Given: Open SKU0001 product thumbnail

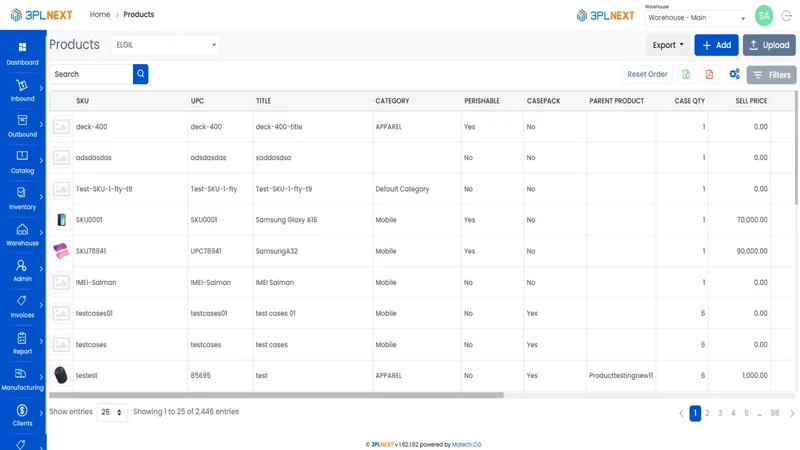Looking at the screenshot, I should [x=61, y=220].
